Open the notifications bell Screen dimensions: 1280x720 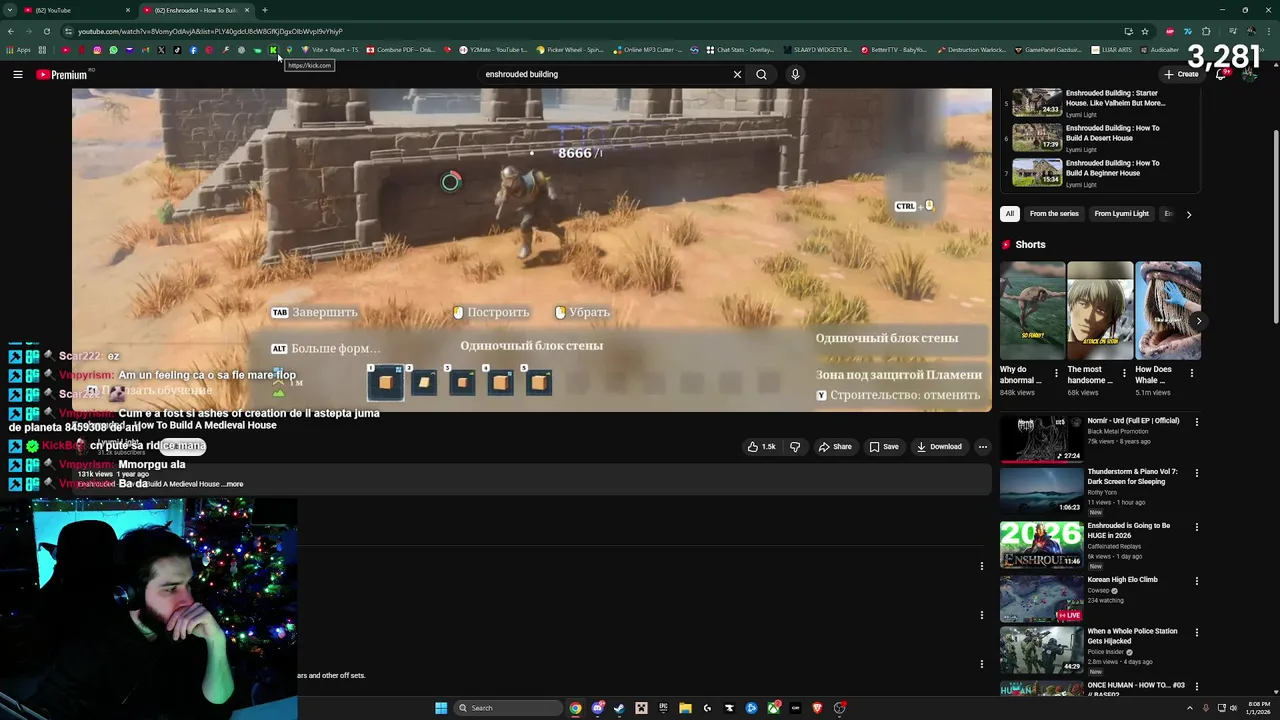pos(1222,74)
